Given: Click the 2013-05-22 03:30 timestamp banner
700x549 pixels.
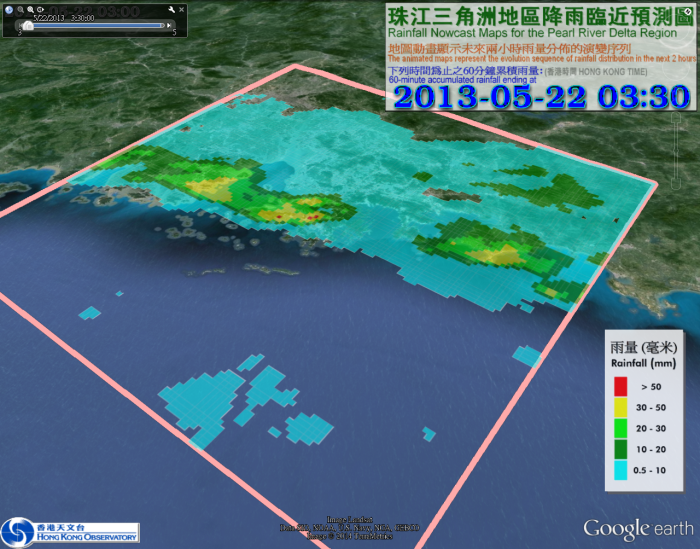Looking at the screenshot, I should click(541, 97).
